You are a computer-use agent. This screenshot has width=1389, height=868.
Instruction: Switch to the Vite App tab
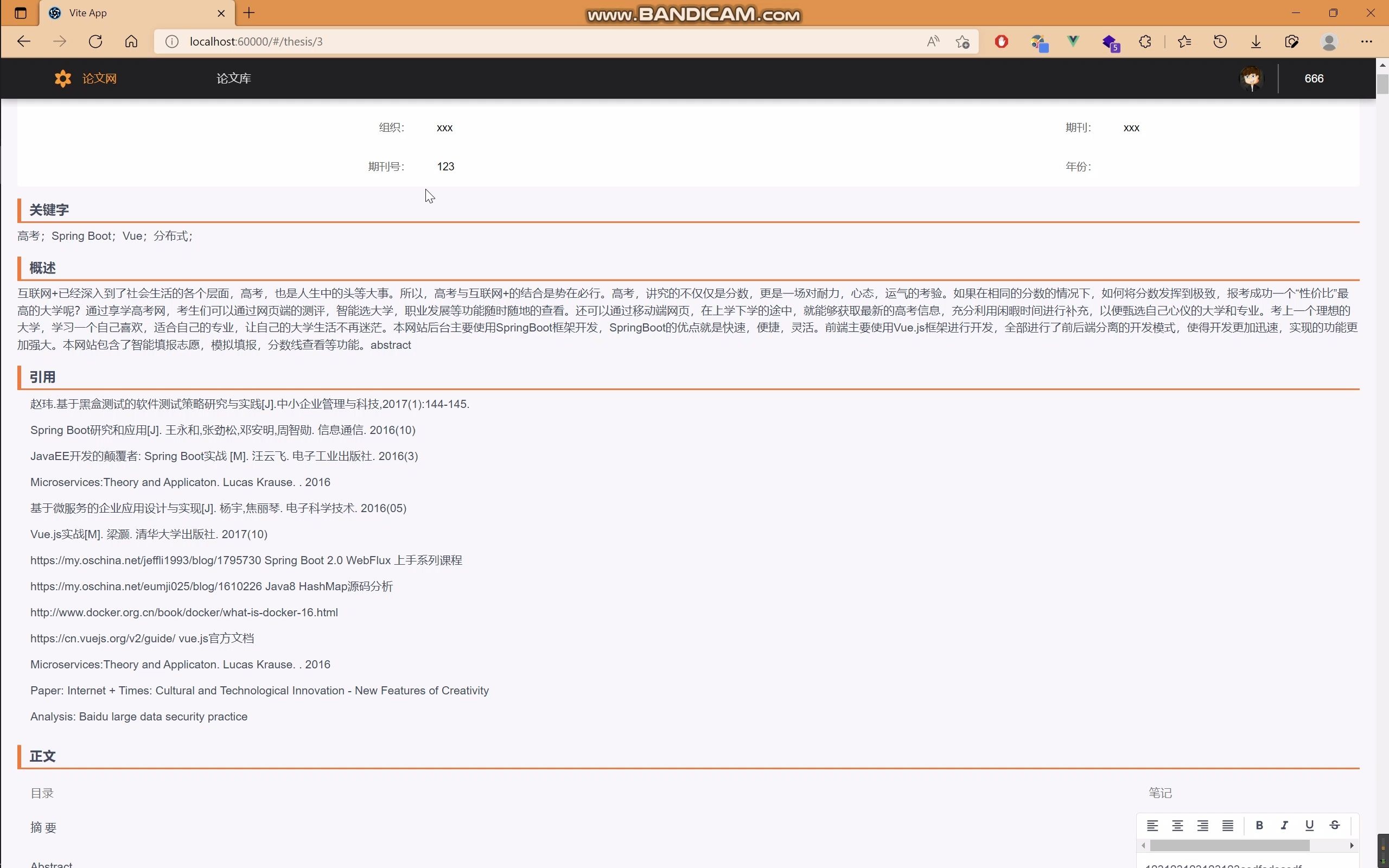[x=115, y=12]
